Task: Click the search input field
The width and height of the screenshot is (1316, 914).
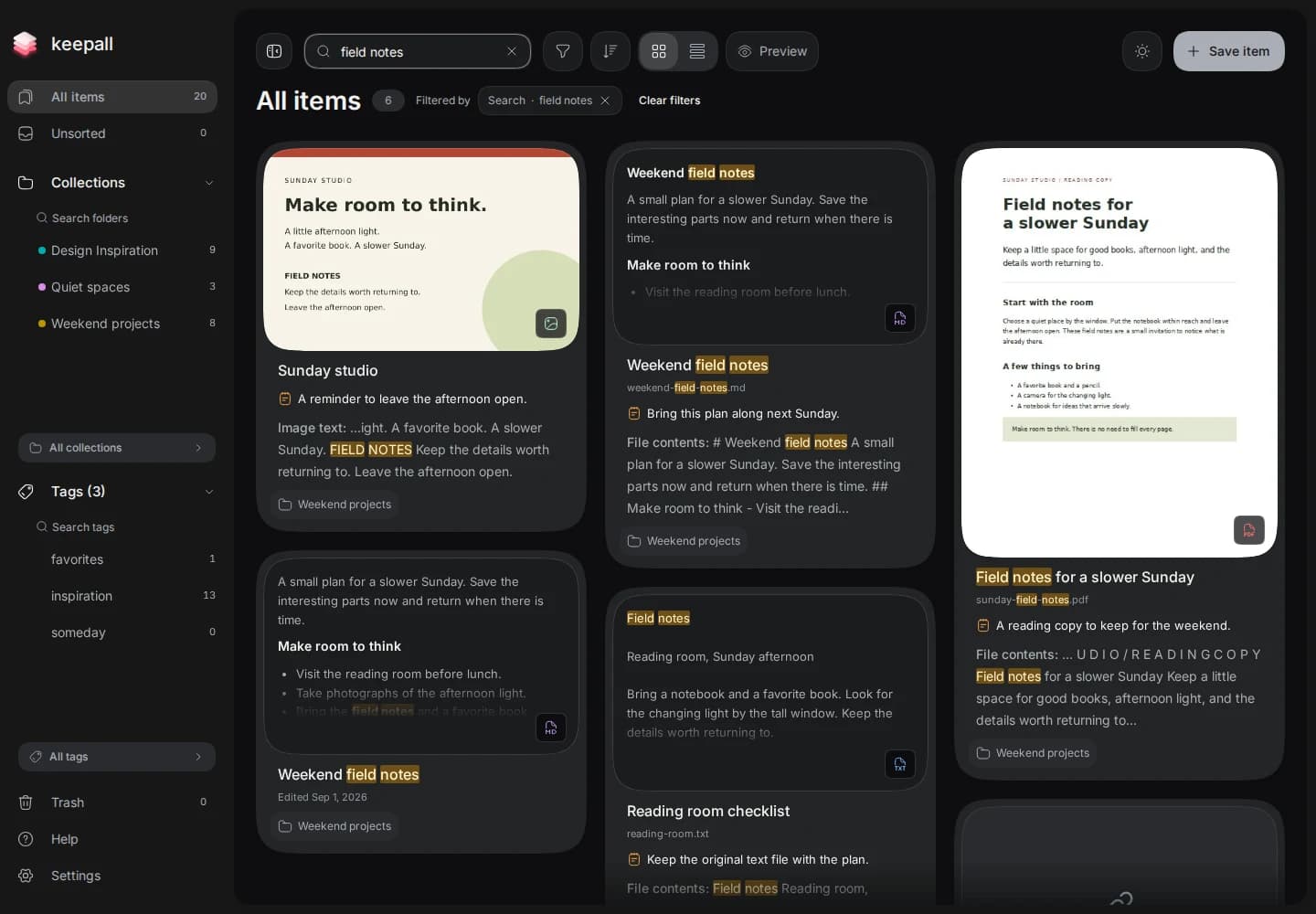Action: [418, 51]
